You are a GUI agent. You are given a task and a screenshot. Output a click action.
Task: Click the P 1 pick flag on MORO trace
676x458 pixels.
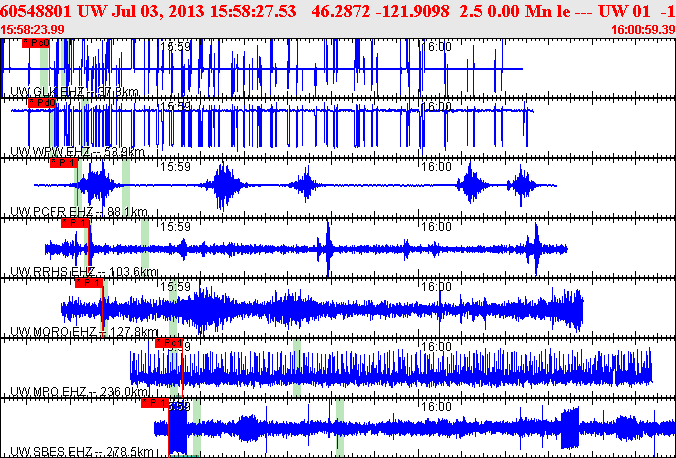pos(89,282)
